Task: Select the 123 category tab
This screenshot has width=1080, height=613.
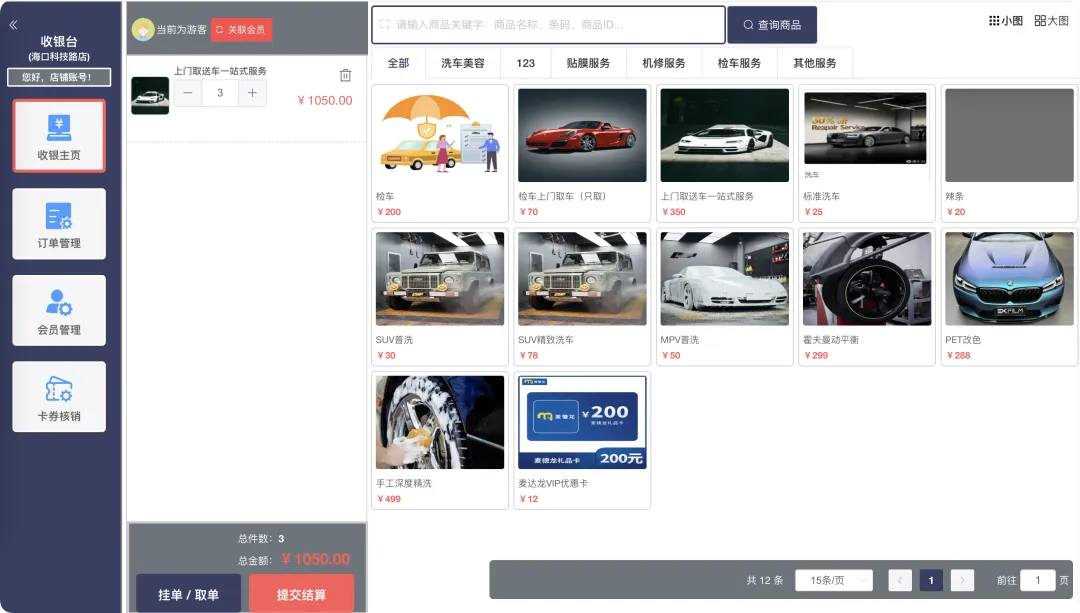Action: pos(526,63)
